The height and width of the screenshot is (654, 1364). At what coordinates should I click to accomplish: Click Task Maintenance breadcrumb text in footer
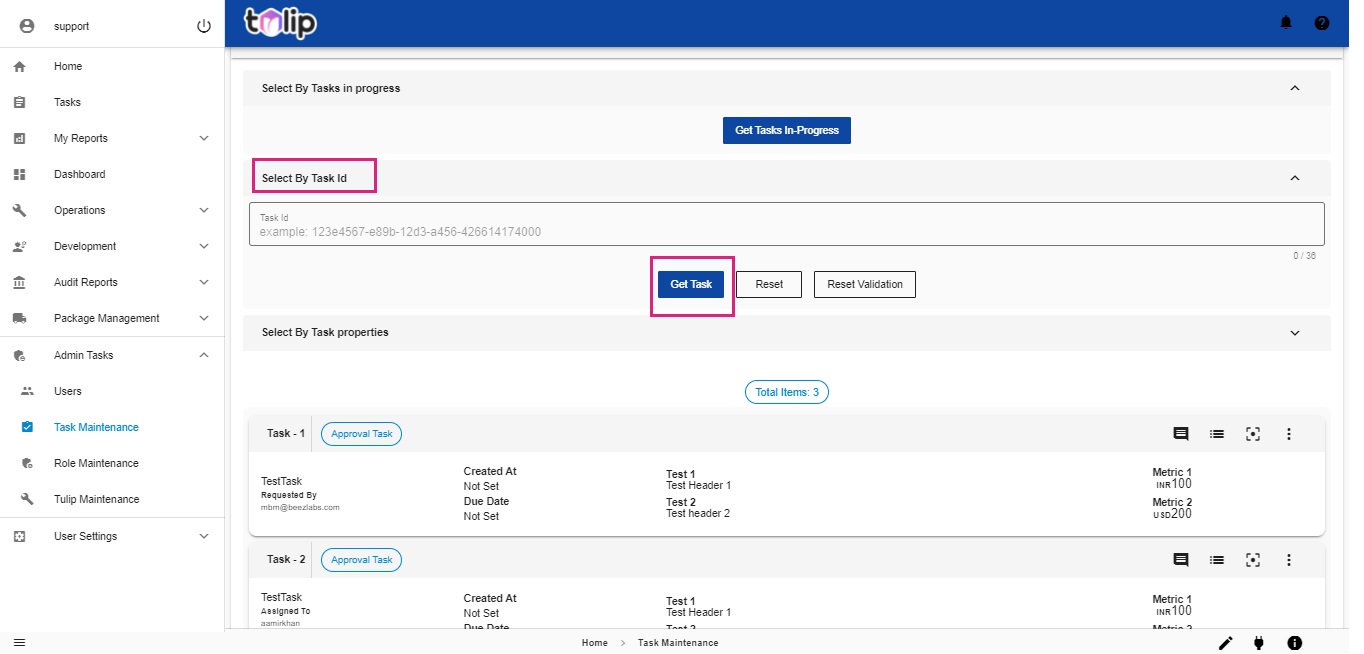pos(678,643)
